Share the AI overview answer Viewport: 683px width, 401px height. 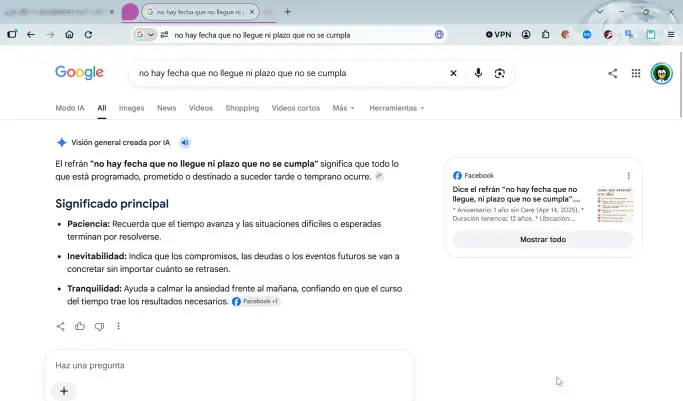click(61, 326)
